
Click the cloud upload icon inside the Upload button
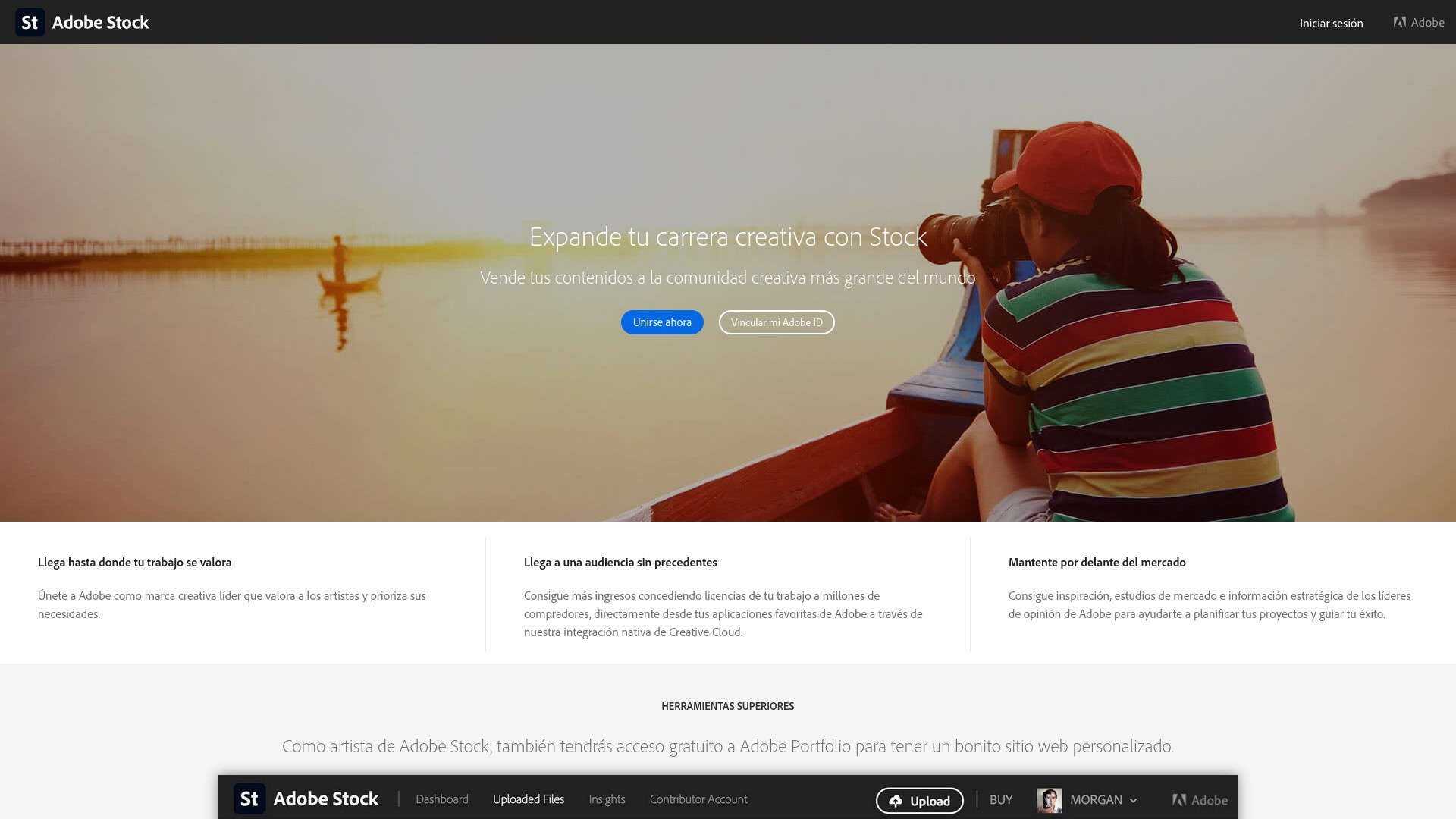point(896,800)
